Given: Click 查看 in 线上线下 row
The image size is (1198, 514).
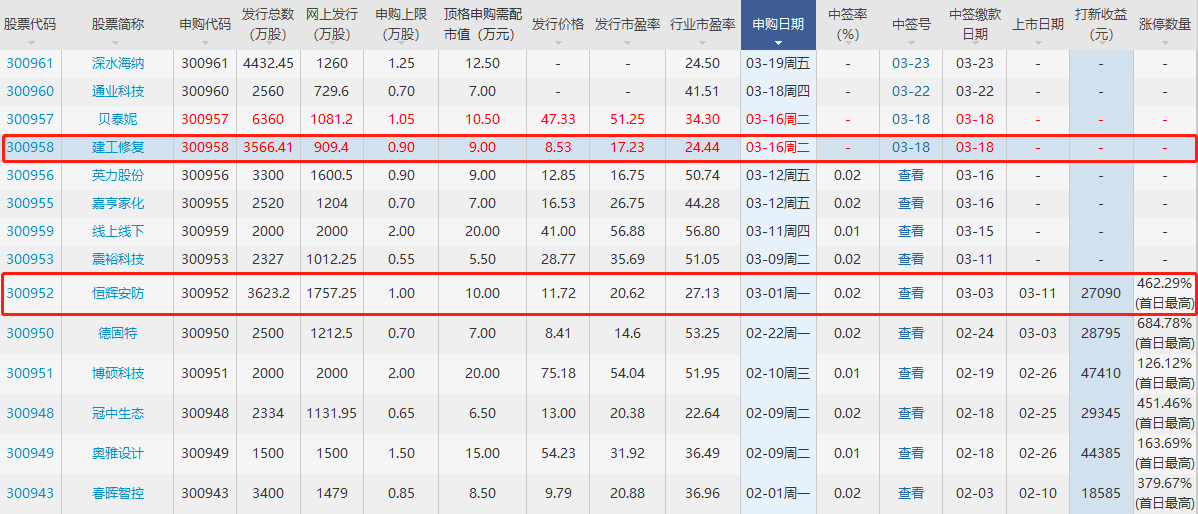Looking at the screenshot, I should pyautogui.click(x=911, y=231).
